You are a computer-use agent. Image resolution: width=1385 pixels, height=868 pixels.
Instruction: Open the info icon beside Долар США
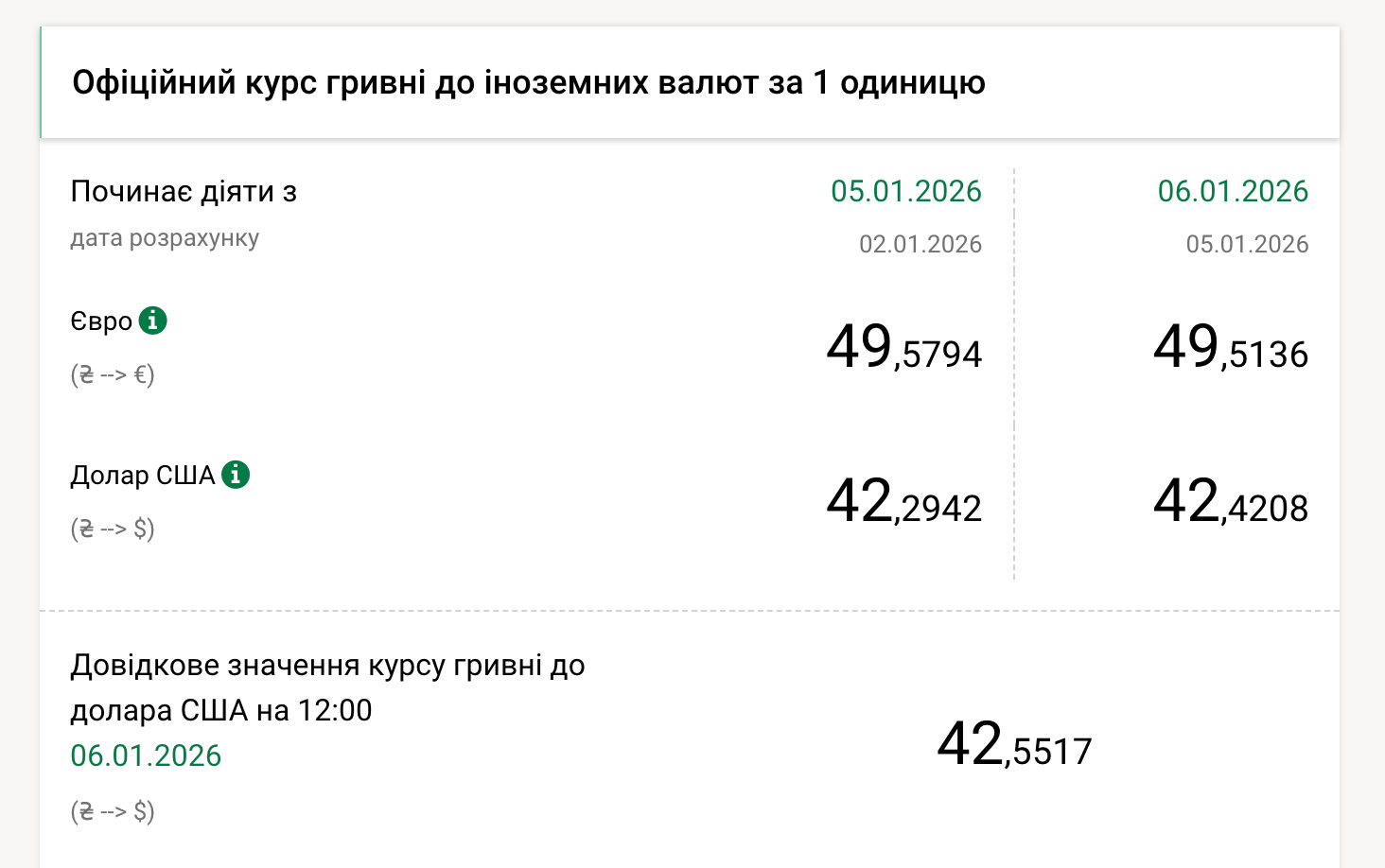pos(236,474)
